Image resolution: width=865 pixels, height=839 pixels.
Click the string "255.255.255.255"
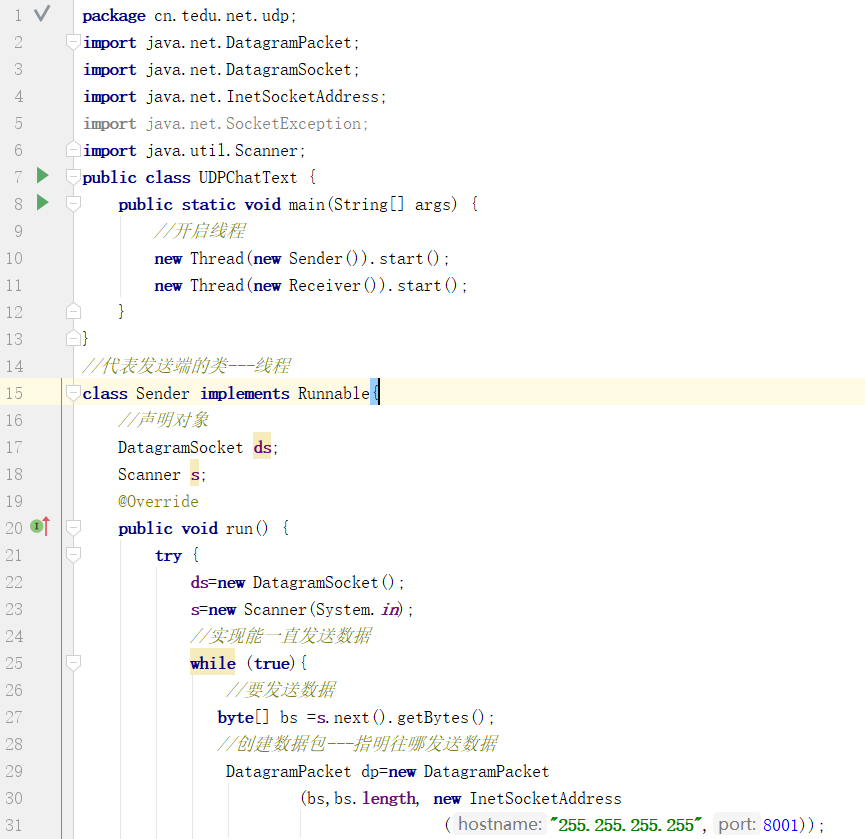(x=626, y=825)
